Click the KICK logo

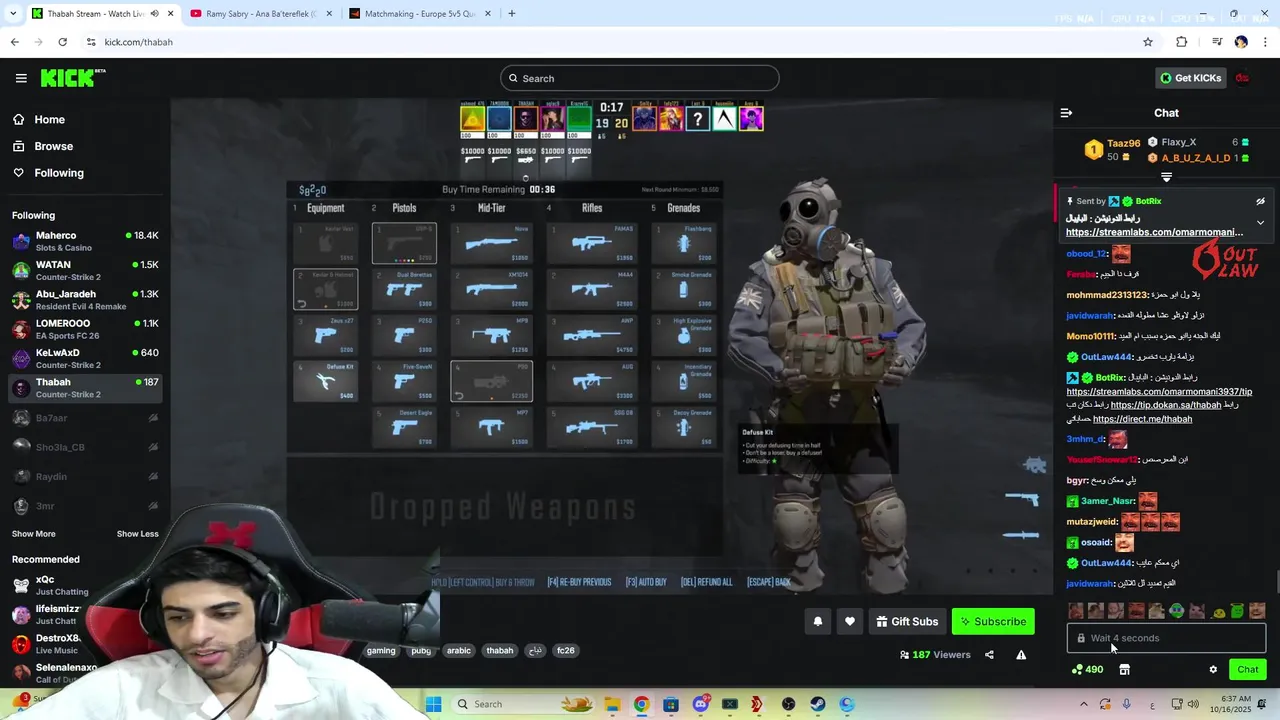click(x=72, y=78)
